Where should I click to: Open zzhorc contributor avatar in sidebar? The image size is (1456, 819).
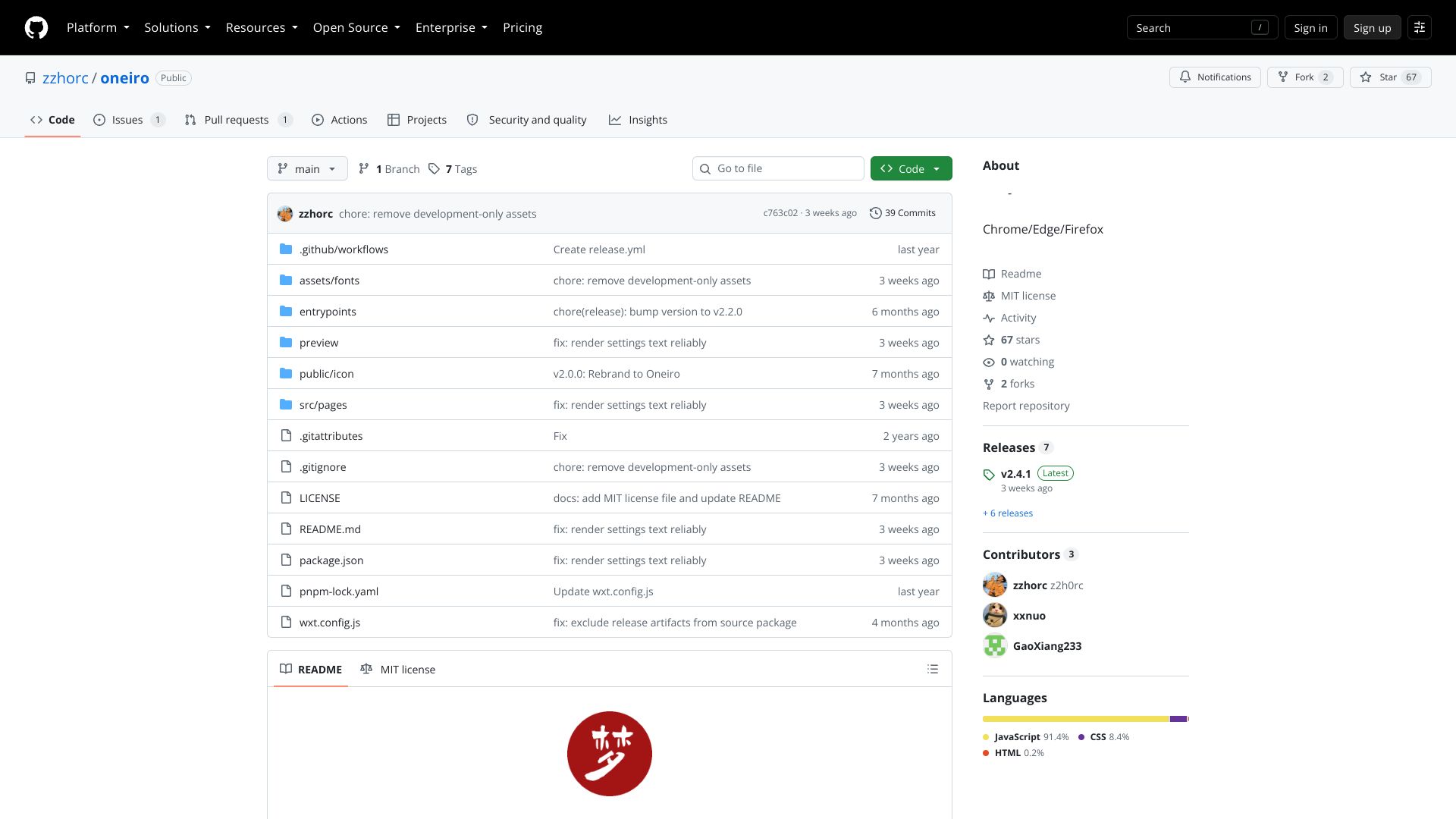995,585
